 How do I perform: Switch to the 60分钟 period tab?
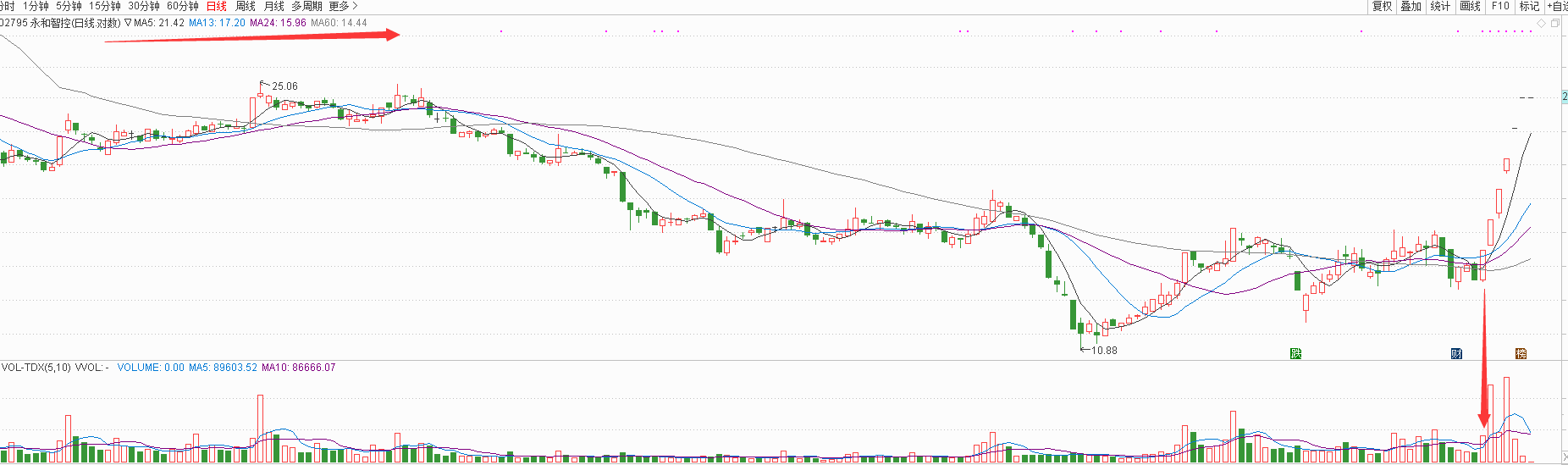click(x=182, y=6)
